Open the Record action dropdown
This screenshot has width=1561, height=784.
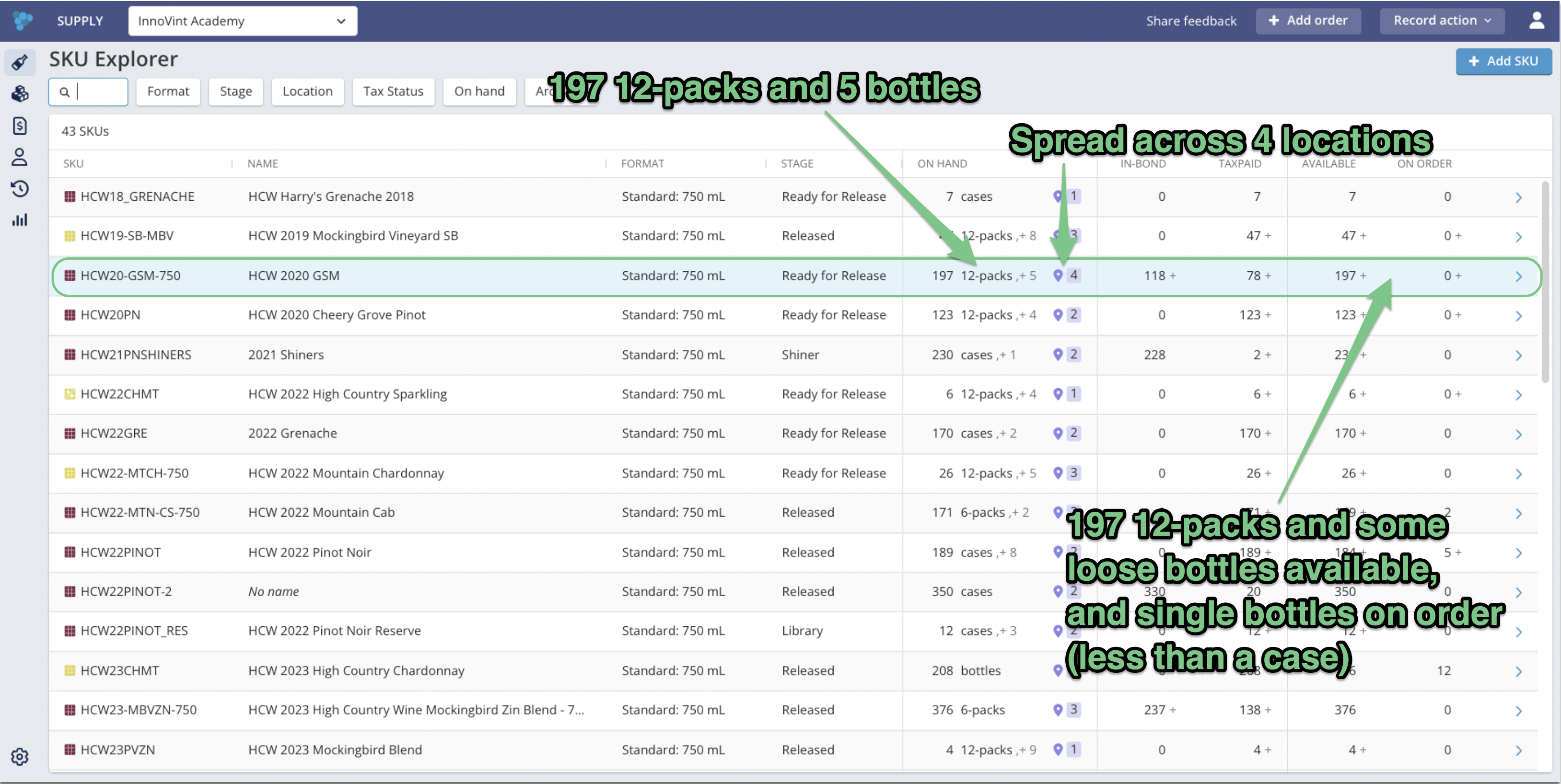[x=1442, y=21]
